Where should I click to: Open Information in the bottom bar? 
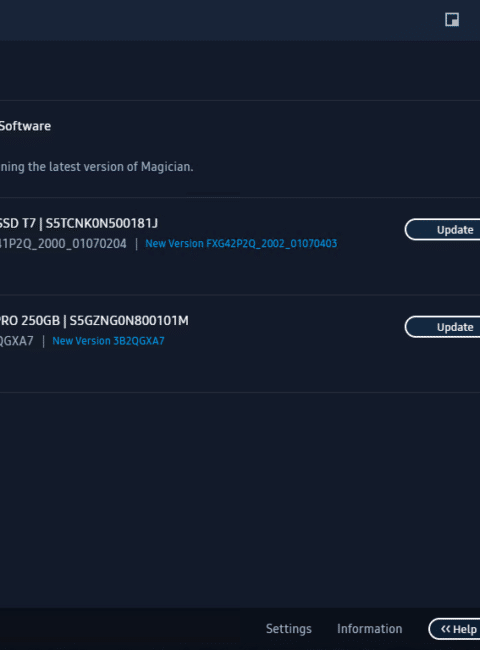369,629
